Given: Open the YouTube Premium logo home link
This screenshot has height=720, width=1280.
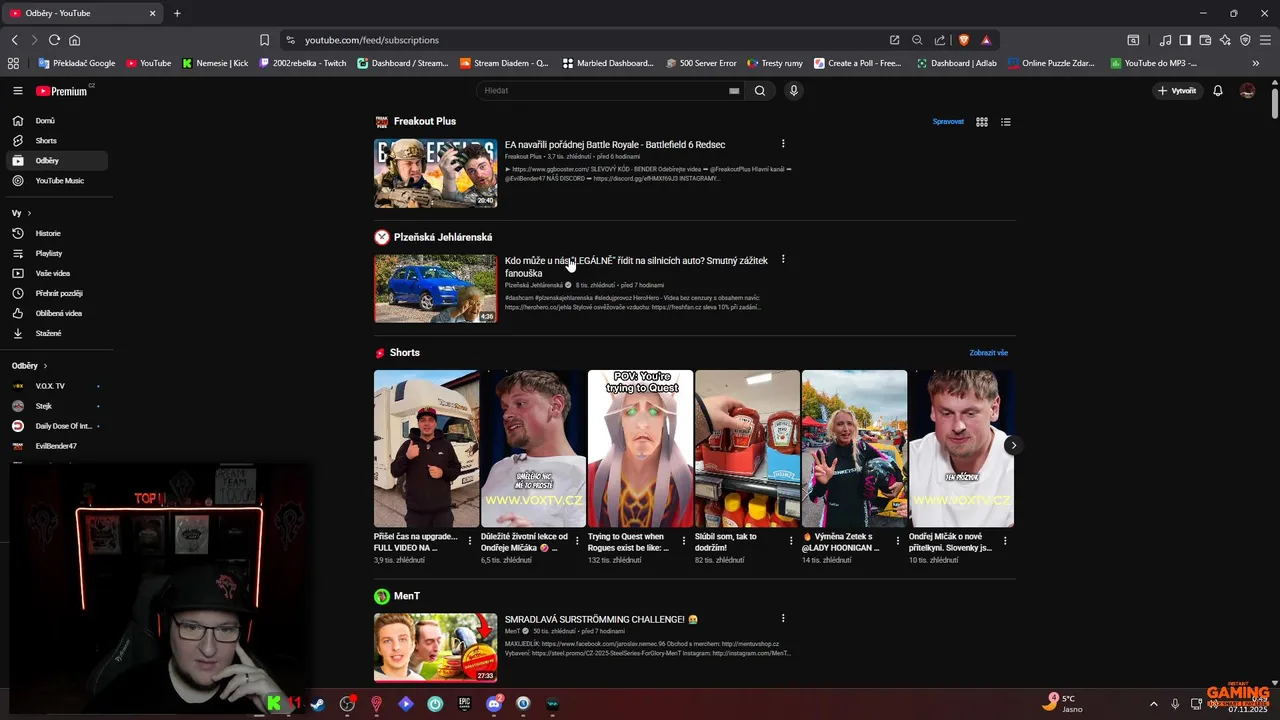Looking at the screenshot, I should pyautogui.click(x=63, y=91).
